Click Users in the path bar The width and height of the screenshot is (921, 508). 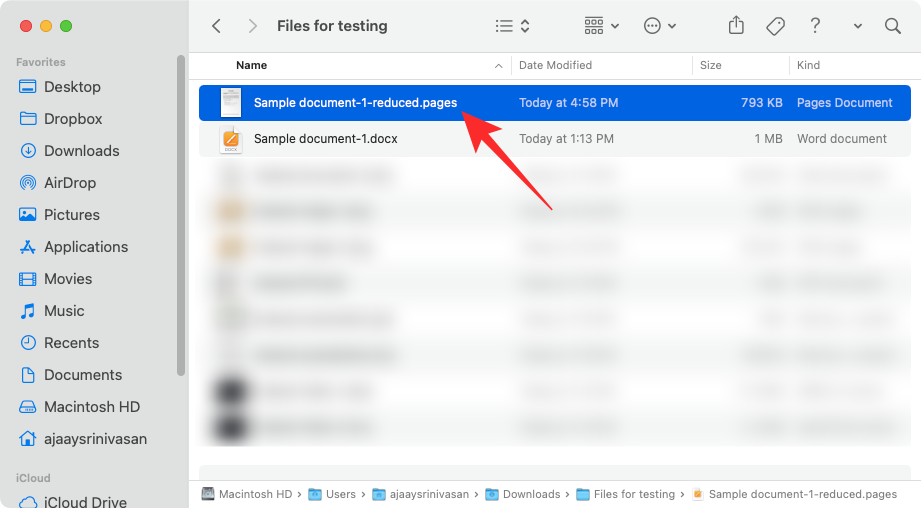point(332,494)
